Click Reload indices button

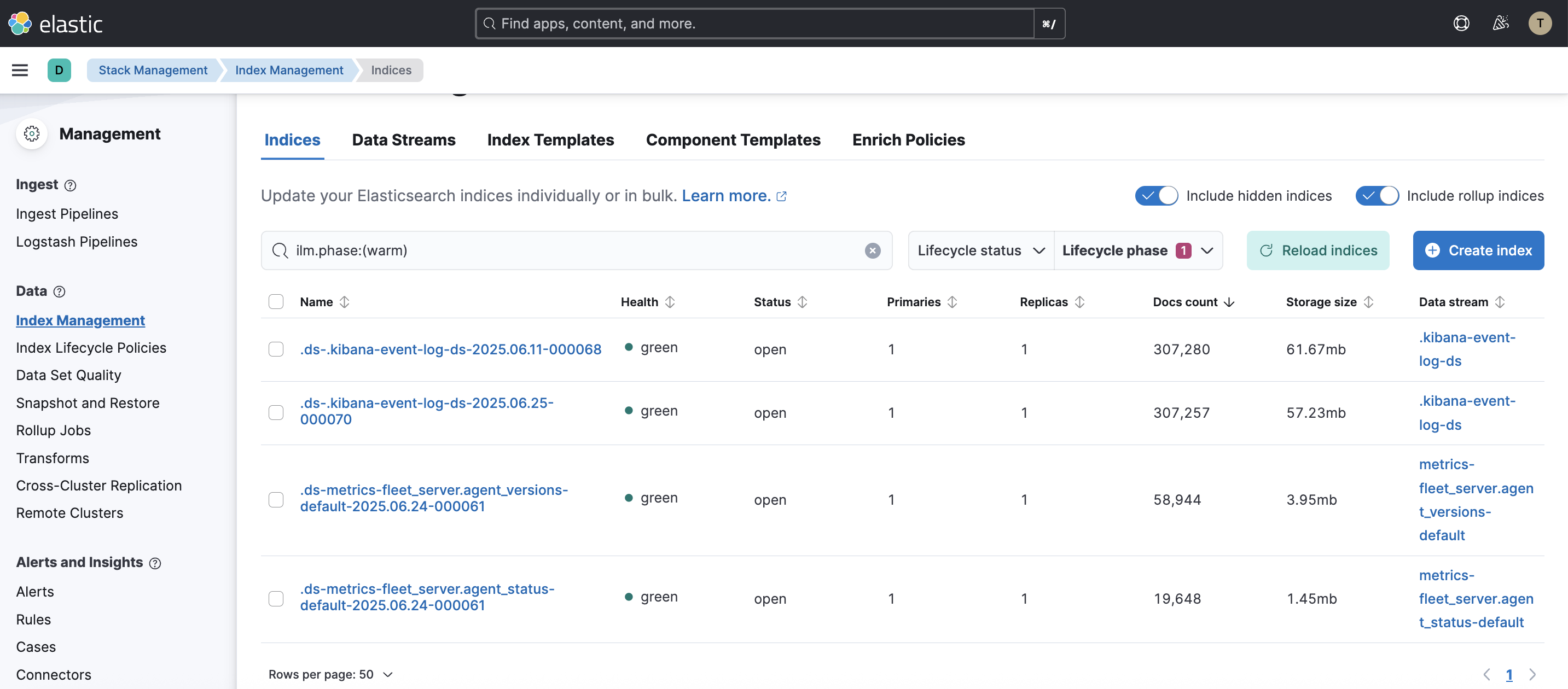pos(1317,250)
